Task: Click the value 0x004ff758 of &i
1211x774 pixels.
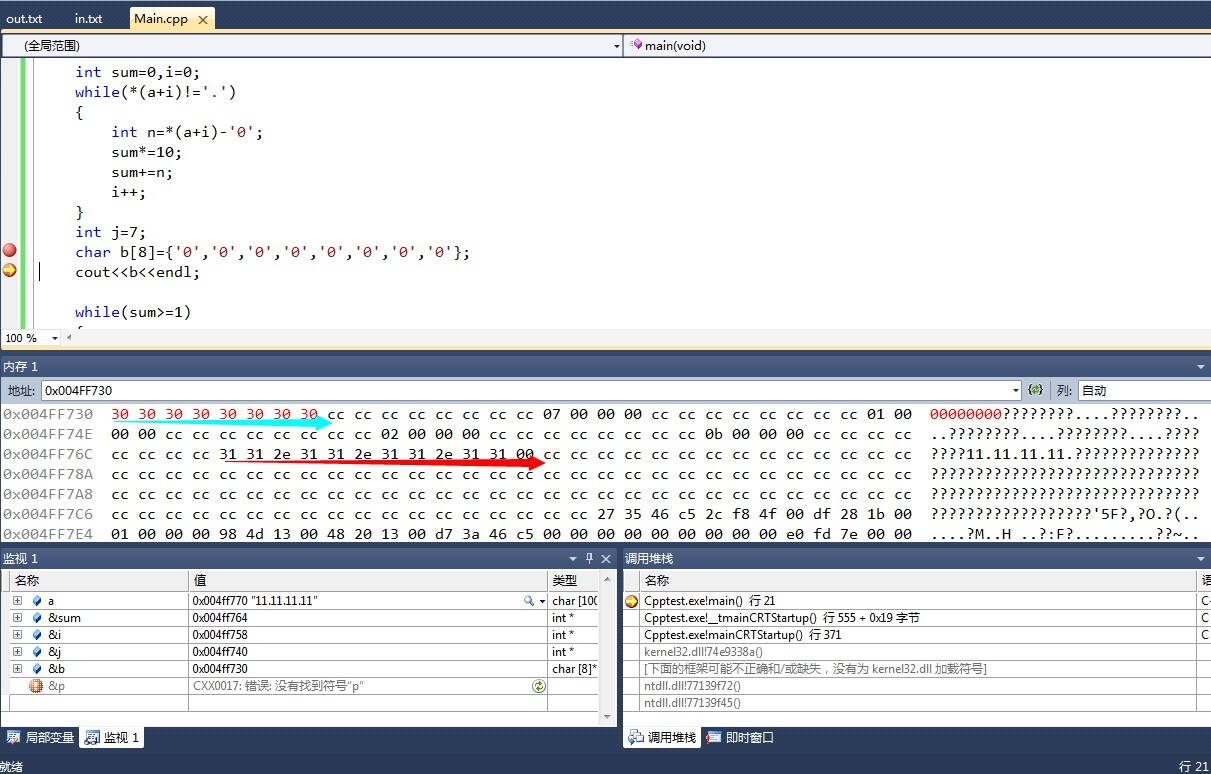Action: click(220, 635)
